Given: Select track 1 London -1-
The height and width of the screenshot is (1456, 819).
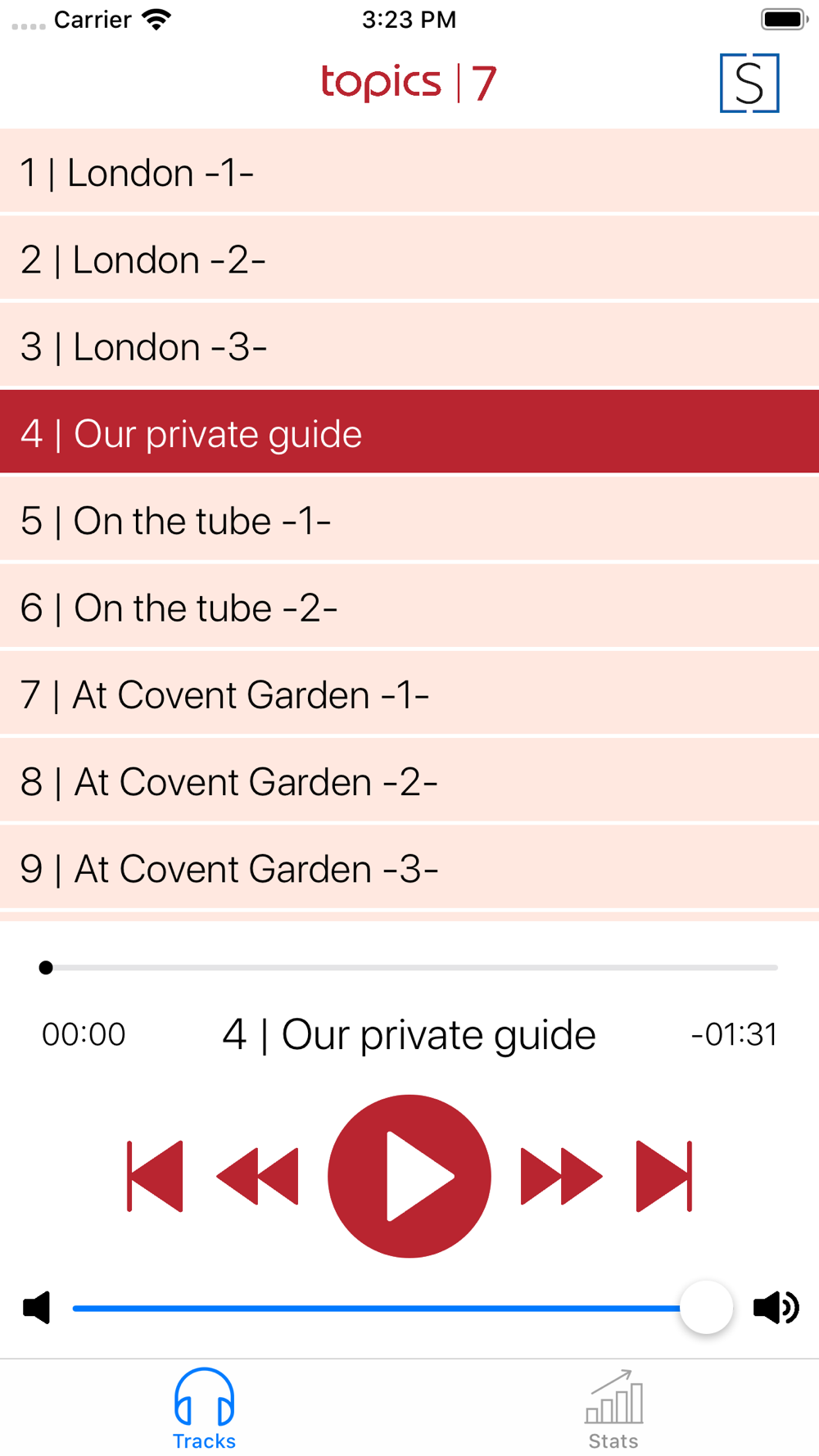Looking at the screenshot, I should 409,171.
